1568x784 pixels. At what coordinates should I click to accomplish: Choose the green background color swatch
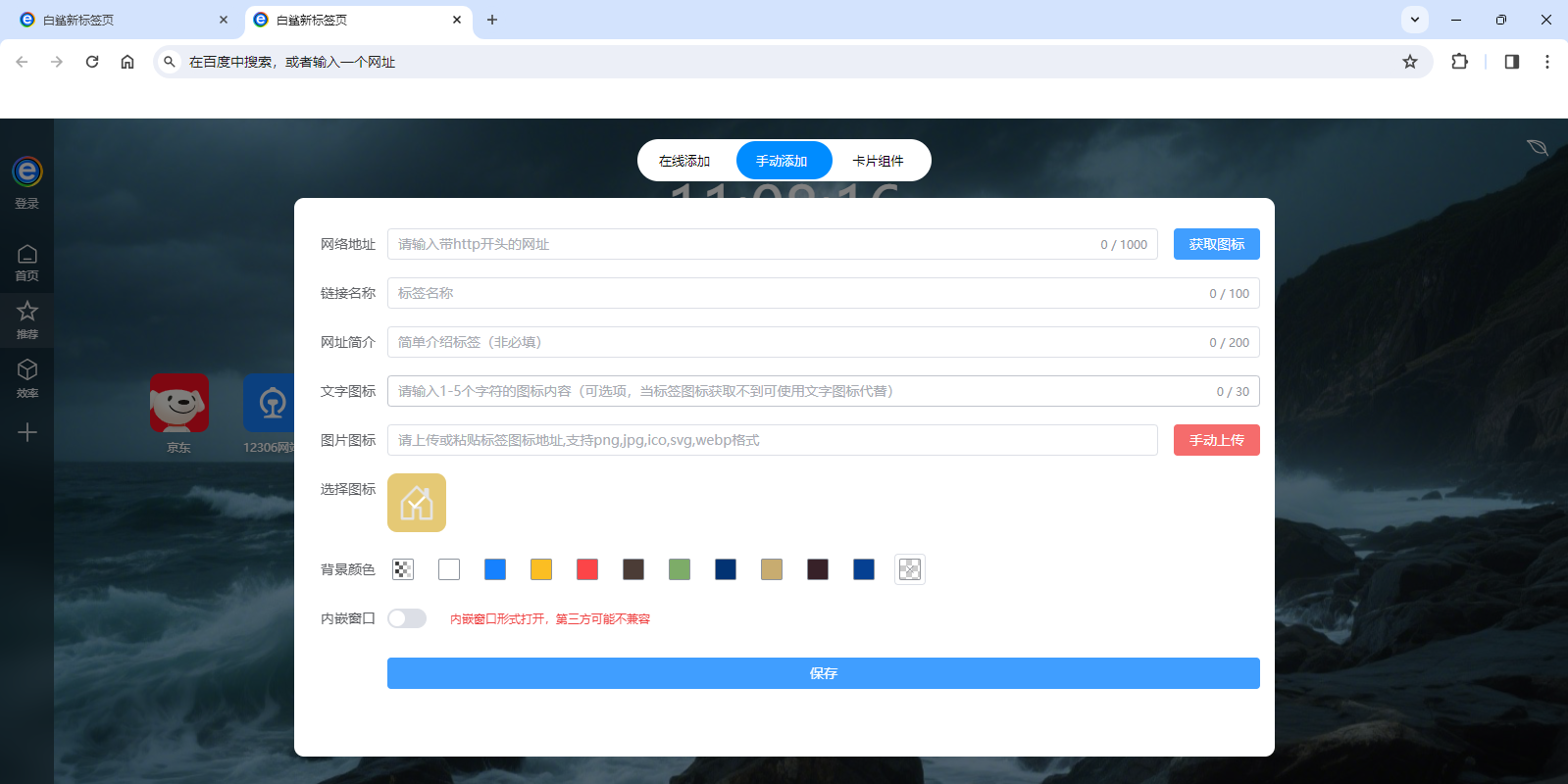[680, 569]
